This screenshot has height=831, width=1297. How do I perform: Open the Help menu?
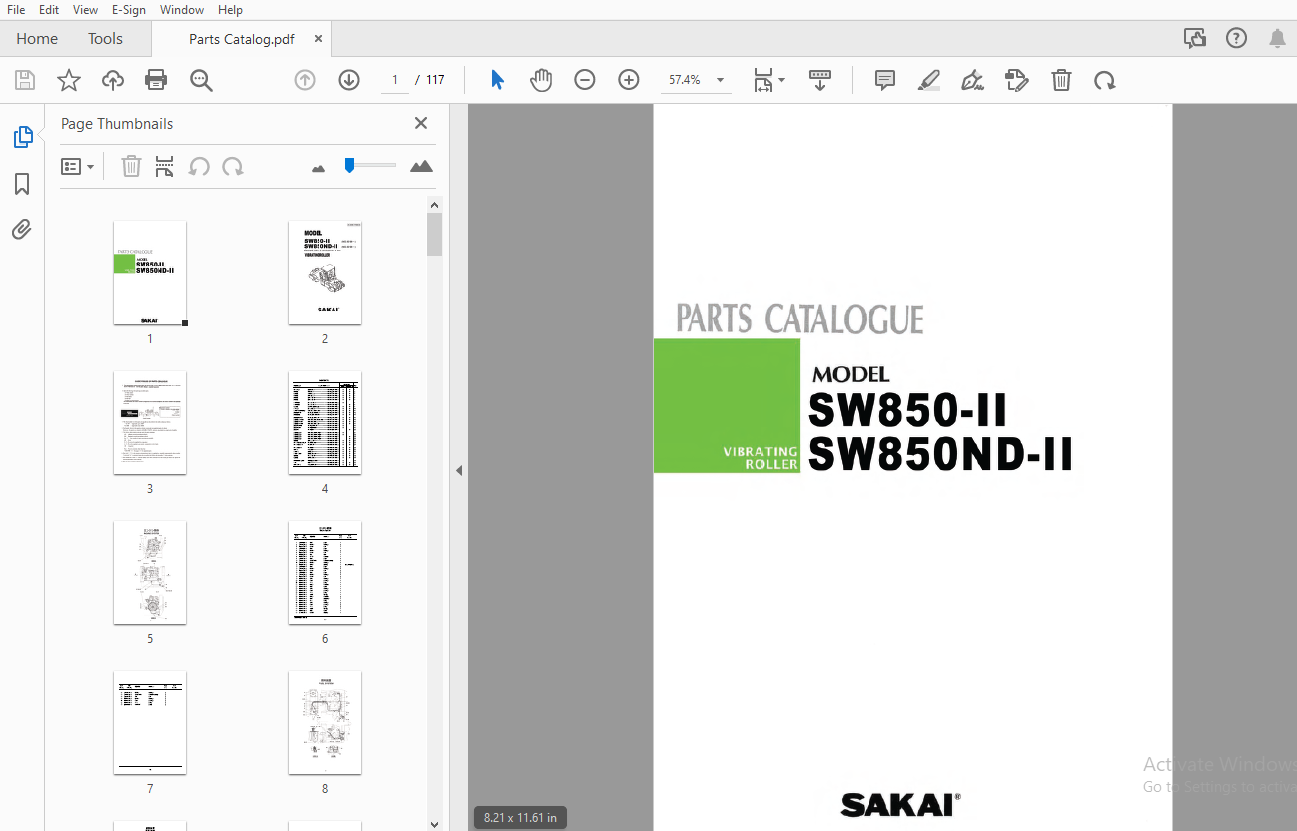coord(230,9)
